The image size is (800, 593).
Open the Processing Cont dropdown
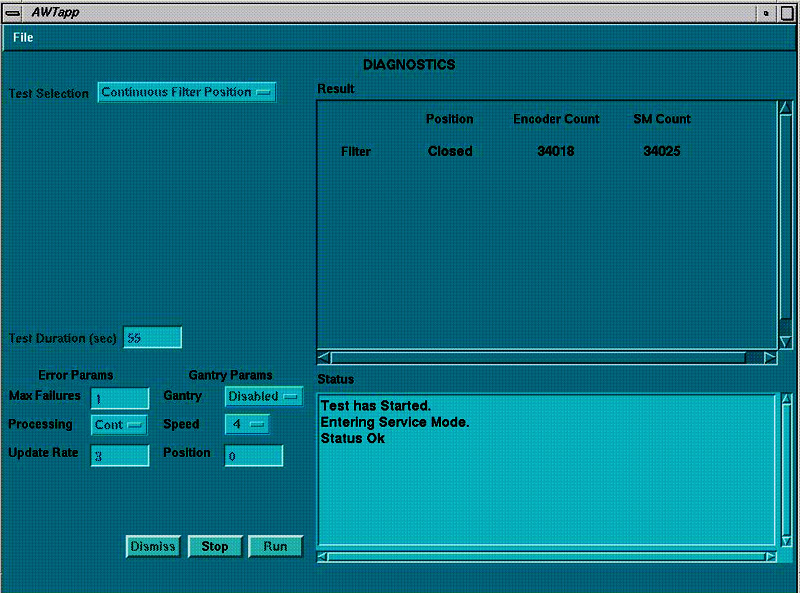pos(119,425)
